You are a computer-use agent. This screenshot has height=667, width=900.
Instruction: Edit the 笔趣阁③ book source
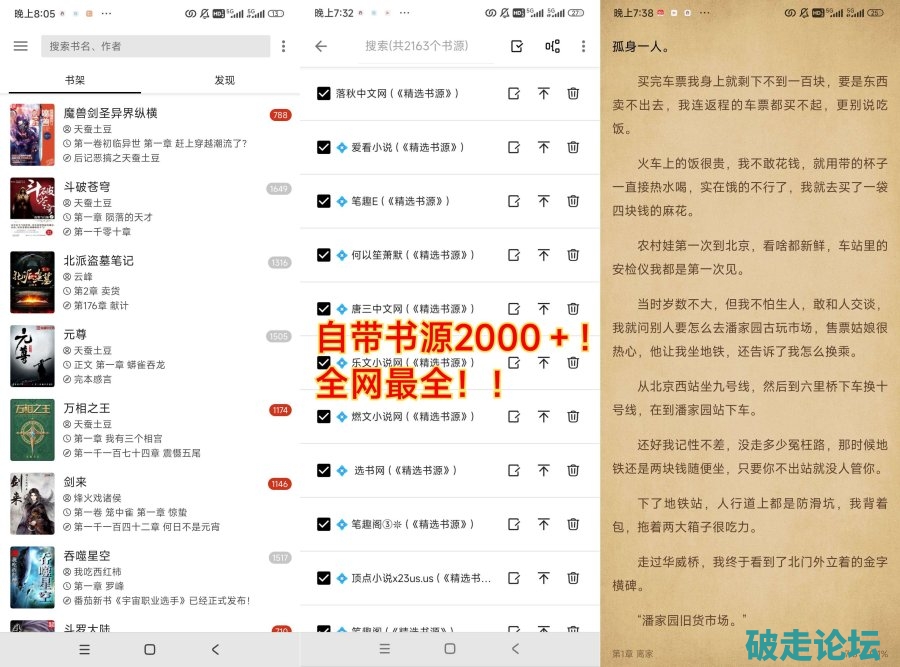click(x=514, y=524)
